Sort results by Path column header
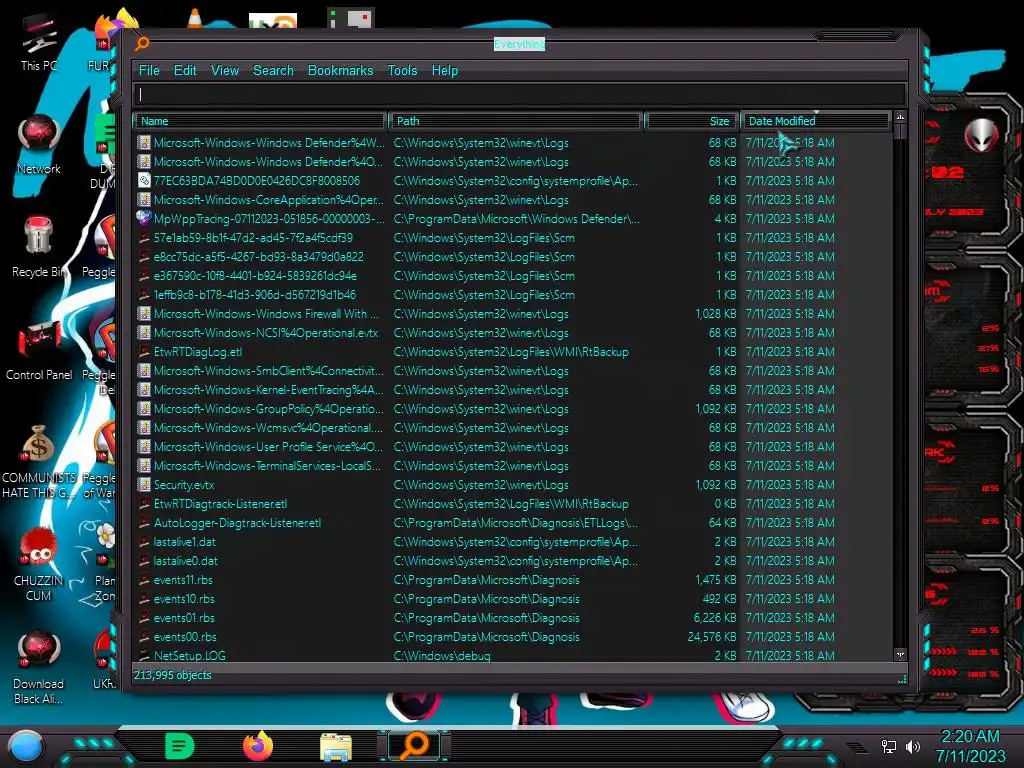The height and width of the screenshot is (768, 1024). tap(515, 121)
